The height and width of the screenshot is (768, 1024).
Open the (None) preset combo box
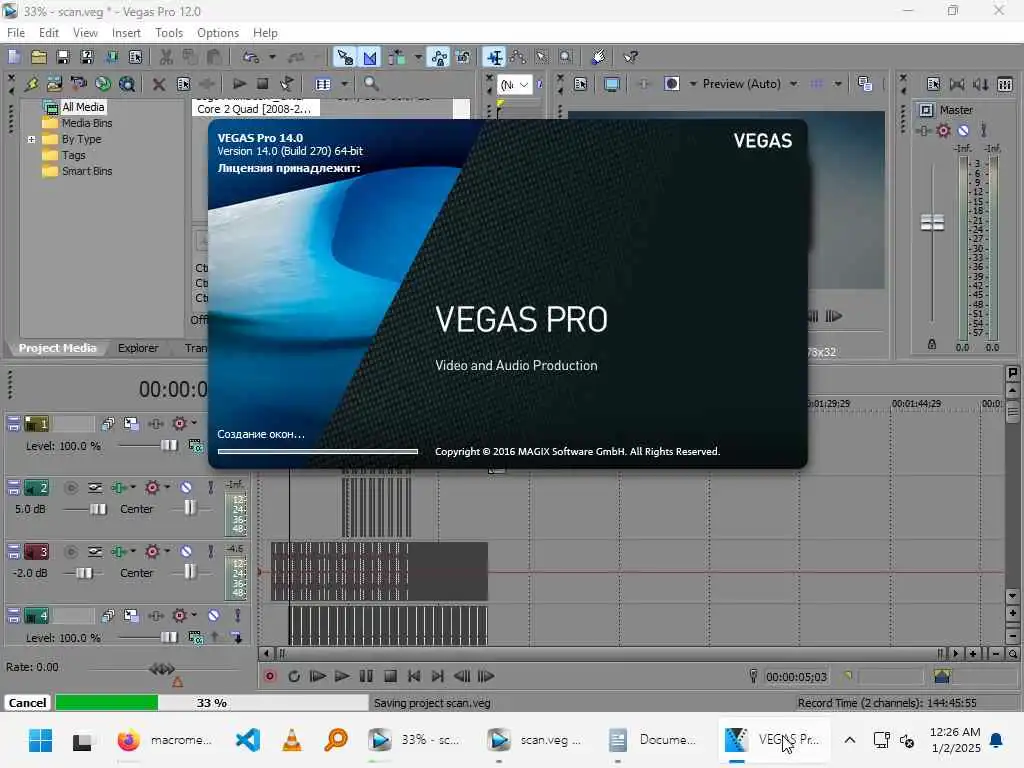coord(515,85)
